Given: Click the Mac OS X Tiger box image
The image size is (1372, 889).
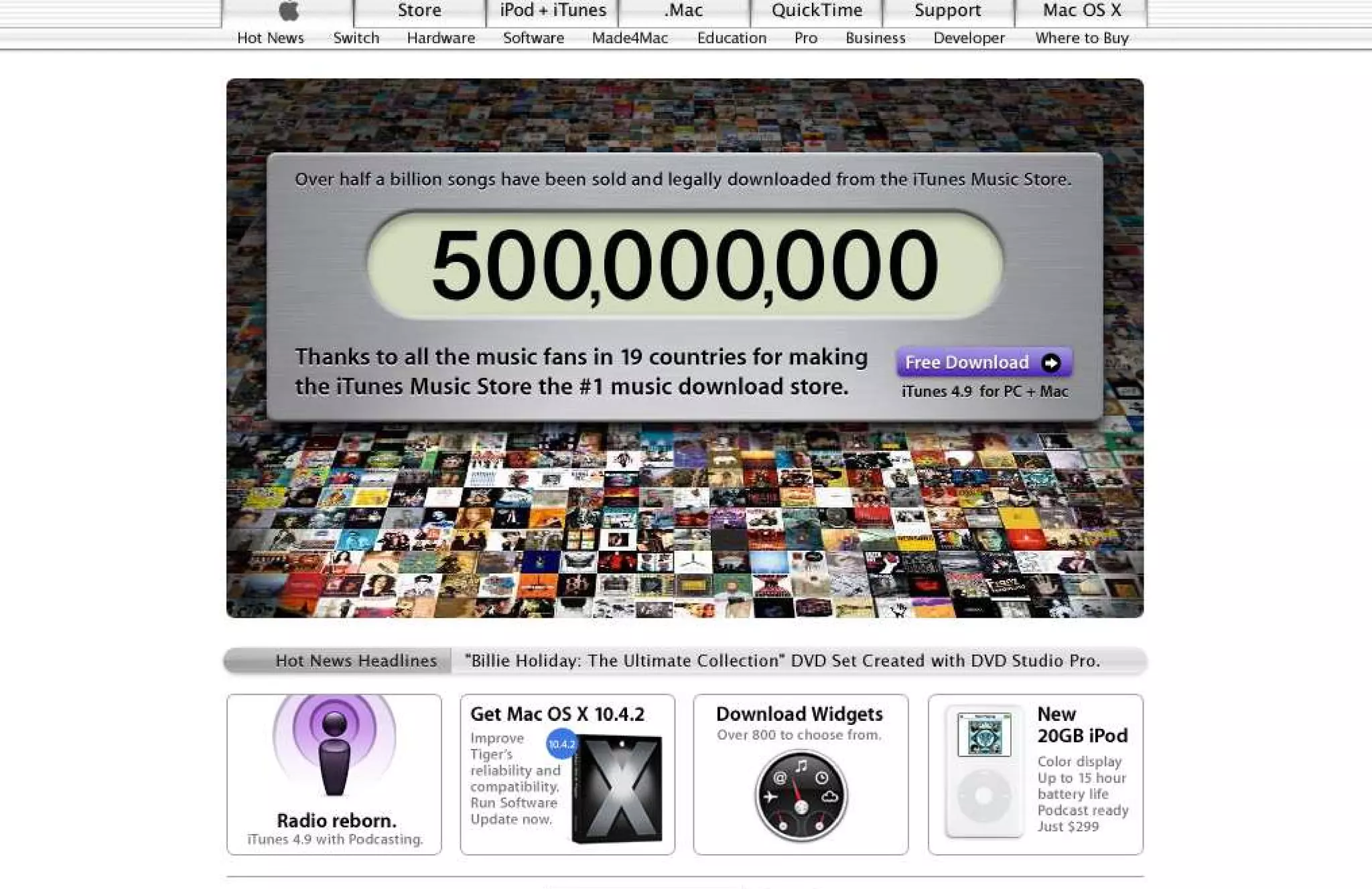Looking at the screenshot, I should pyautogui.click(x=617, y=789).
